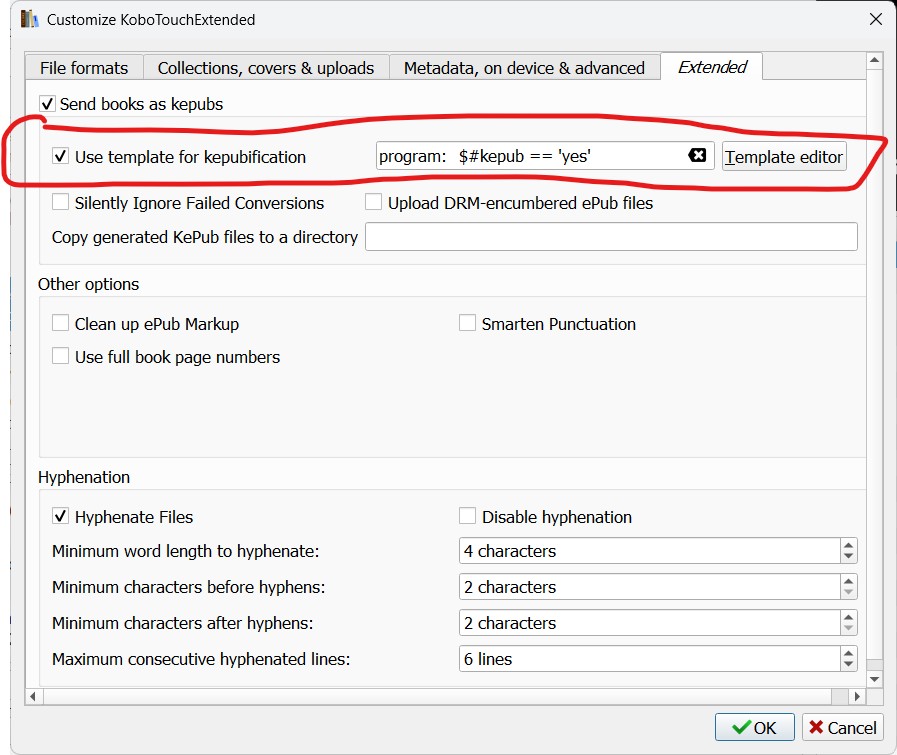Close the Customize KoboTouchExtended dialog
The image size is (897, 755).
[x=875, y=19]
